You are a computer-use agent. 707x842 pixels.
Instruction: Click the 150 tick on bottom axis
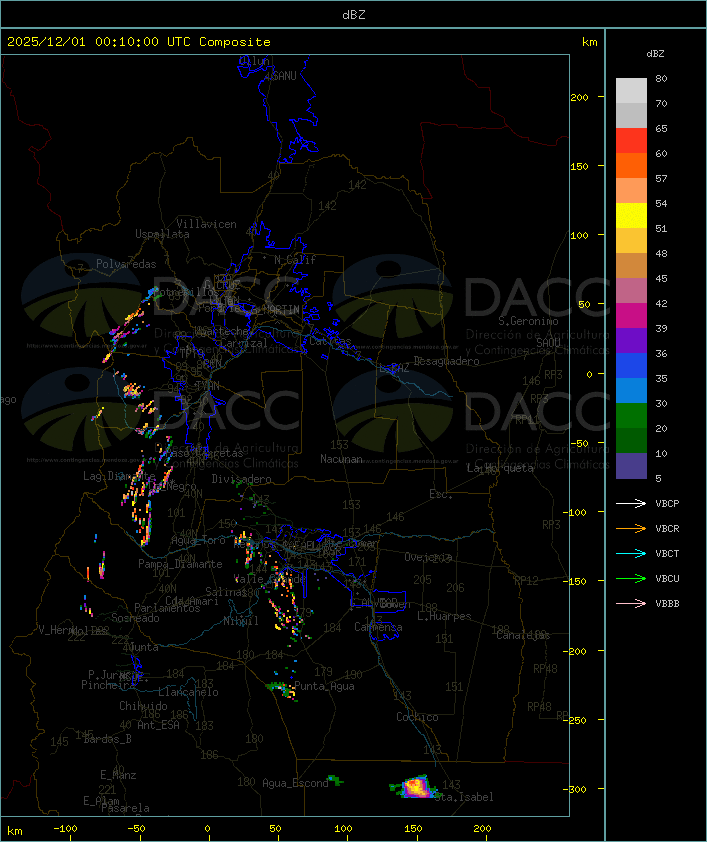(x=413, y=829)
